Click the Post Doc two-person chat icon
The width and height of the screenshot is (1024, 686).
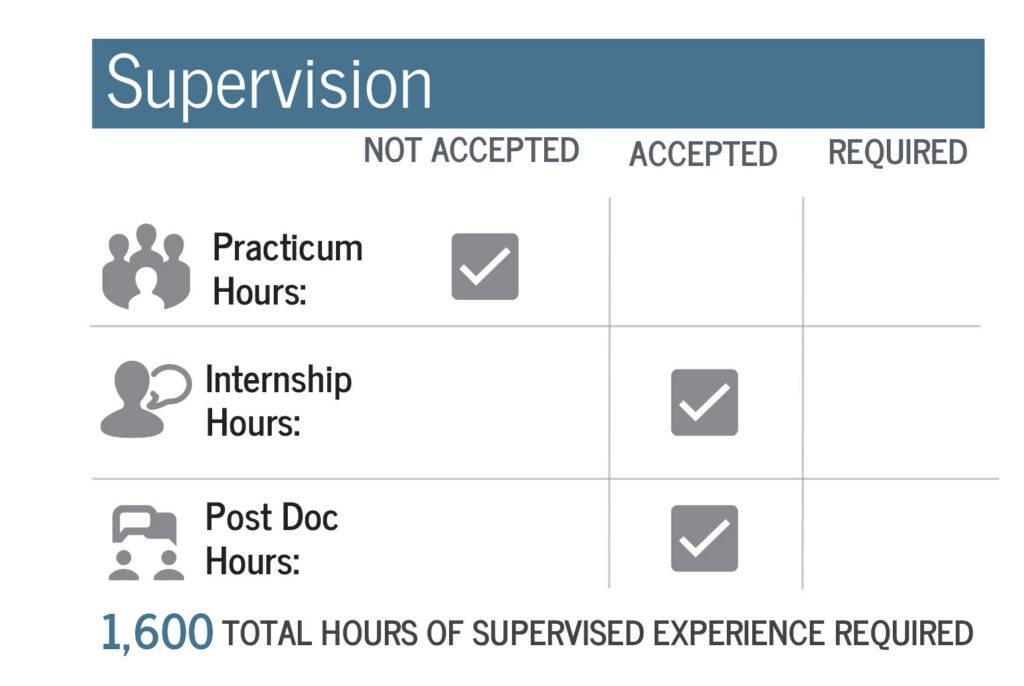[146, 544]
